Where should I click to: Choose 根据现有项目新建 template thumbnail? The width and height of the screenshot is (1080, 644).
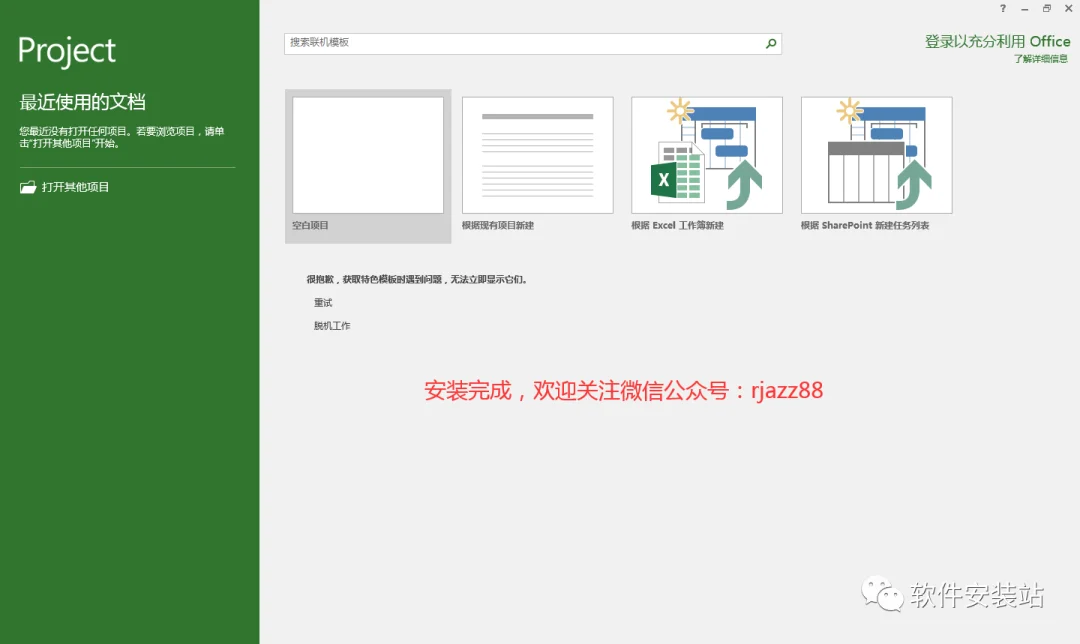click(x=537, y=155)
